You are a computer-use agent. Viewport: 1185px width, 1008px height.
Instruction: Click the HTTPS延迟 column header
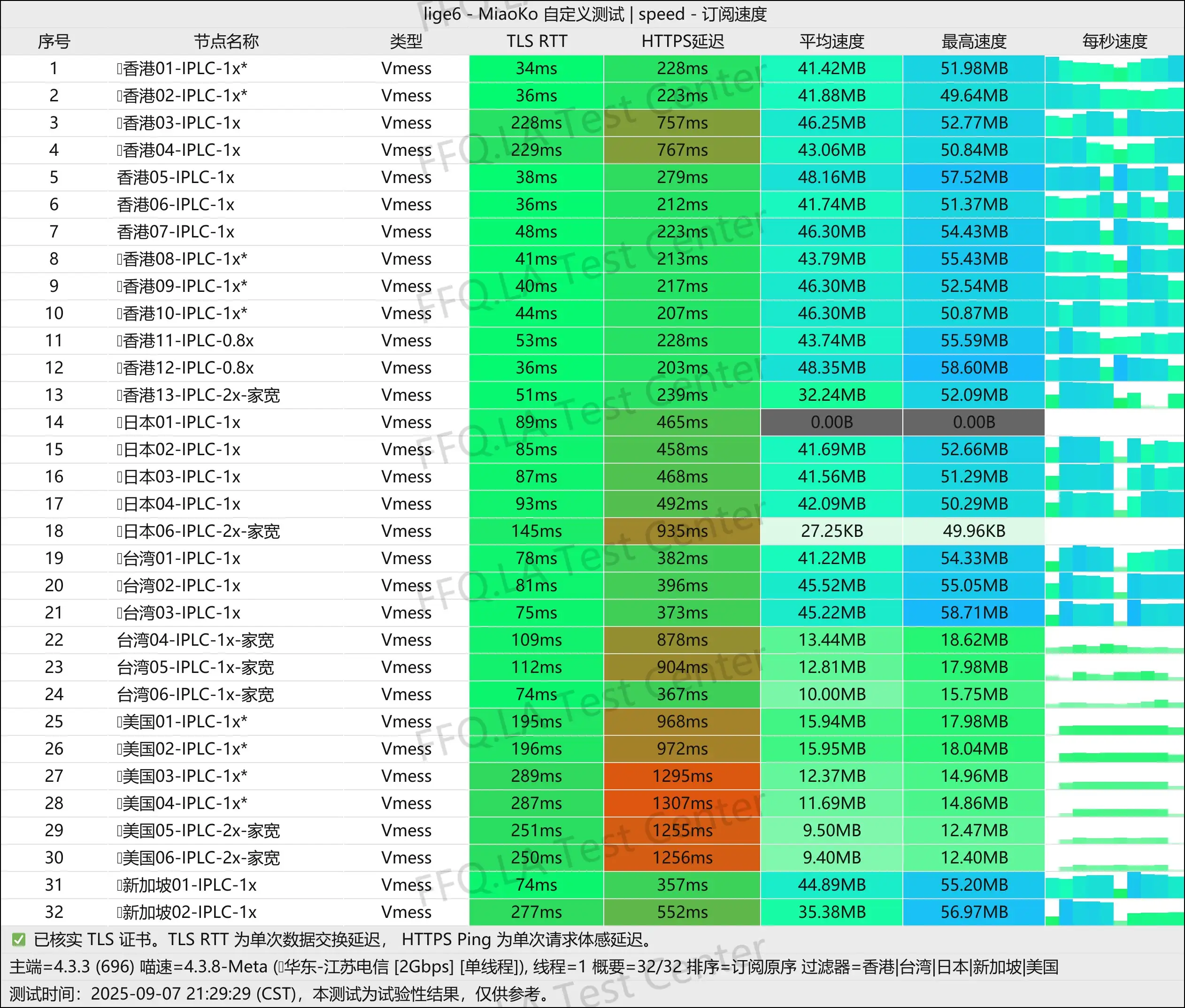click(683, 41)
